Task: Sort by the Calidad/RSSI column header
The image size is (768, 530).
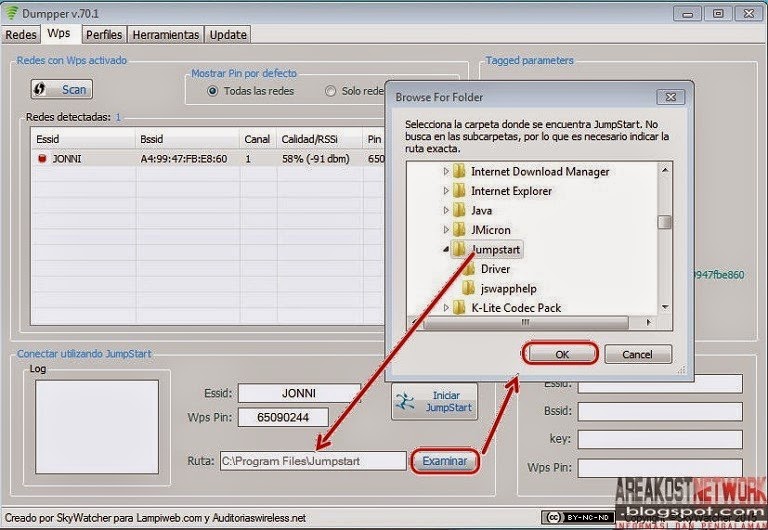Action: pyautogui.click(x=319, y=139)
